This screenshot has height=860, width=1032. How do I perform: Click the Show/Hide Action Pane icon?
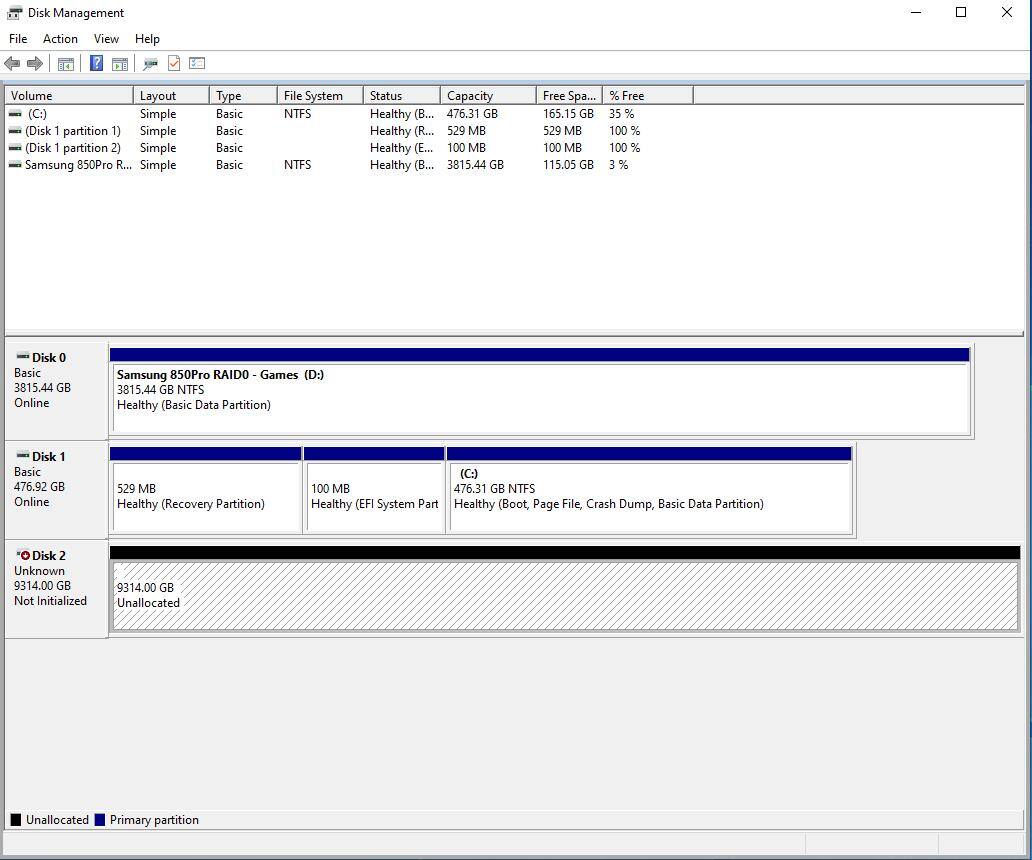[119, 64]
